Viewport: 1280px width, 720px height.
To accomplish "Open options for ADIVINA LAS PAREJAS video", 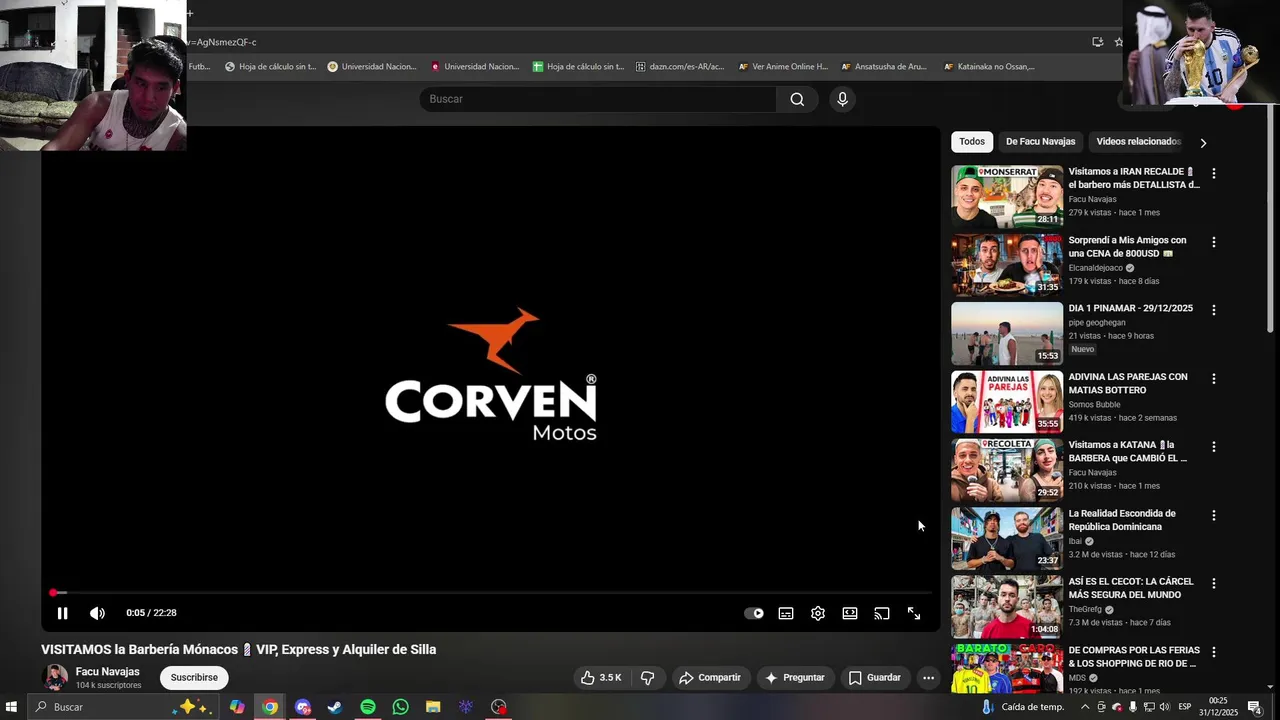I will pyautogui.click(x=1214, y=379).
